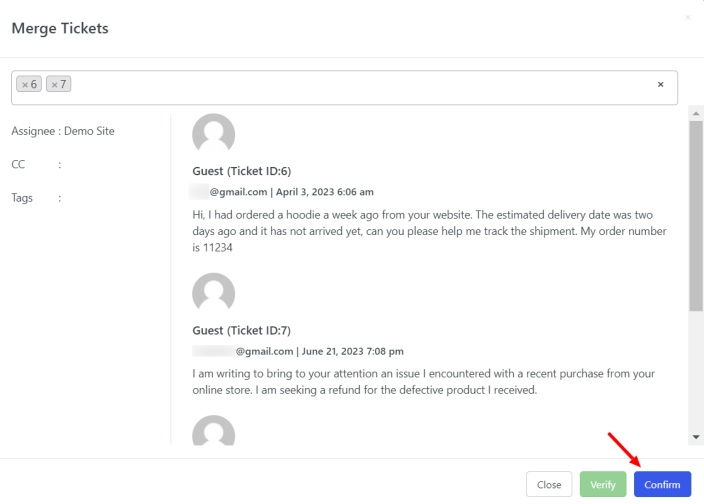Click the partially visible bottom avatar

pyautogui.click(x=213, y=432)
